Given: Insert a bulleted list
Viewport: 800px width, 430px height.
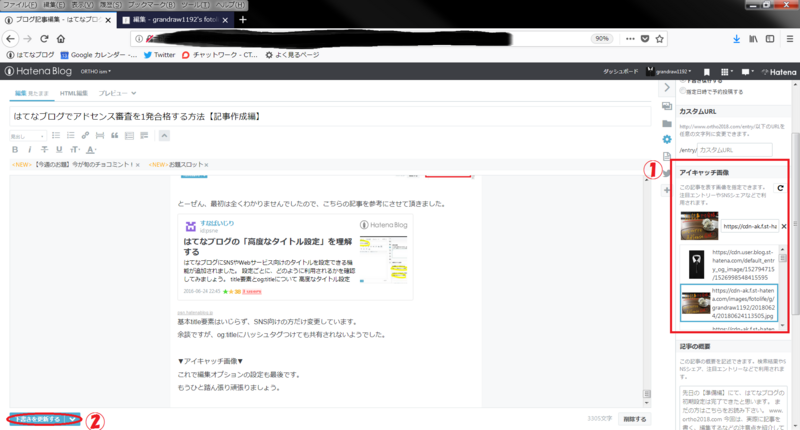Looking at the screenshot, I should pos(56,135).
